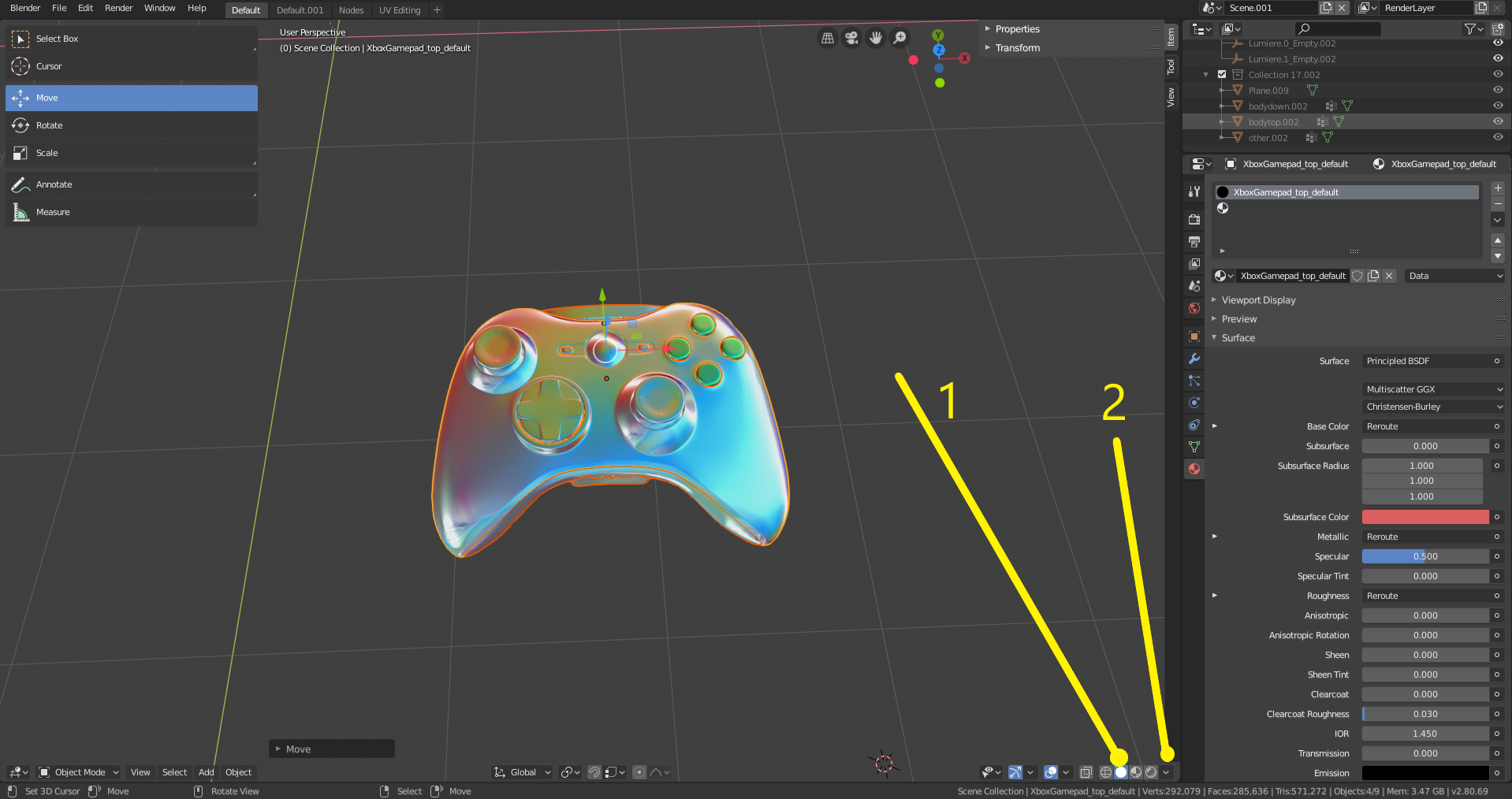Screen dimensions: 1512x799
Task: Choose the Rotate tool
Action: (x=132, y=125)
